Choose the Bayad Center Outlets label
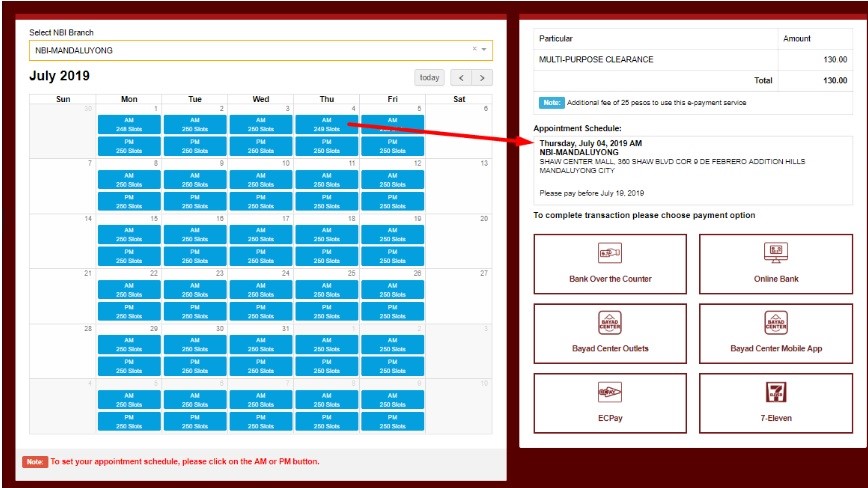Image resolution: width=868 pixels, height=488 pixels. [x=610, y=349]
